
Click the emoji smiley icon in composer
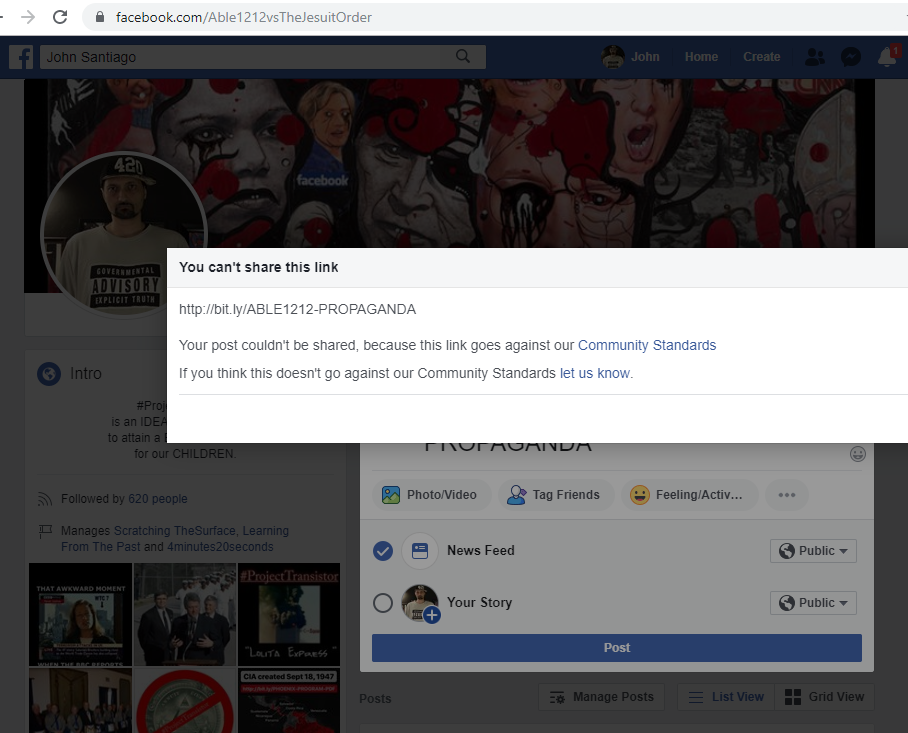coord(858,454)
